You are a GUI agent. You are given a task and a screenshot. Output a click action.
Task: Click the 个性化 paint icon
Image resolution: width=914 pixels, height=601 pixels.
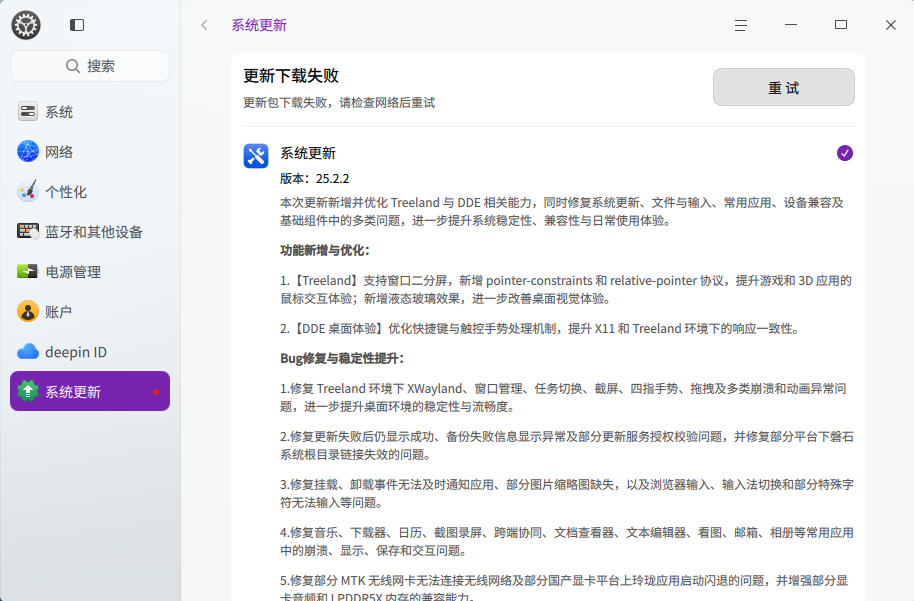pyautogui.click(x=27, y=191)
